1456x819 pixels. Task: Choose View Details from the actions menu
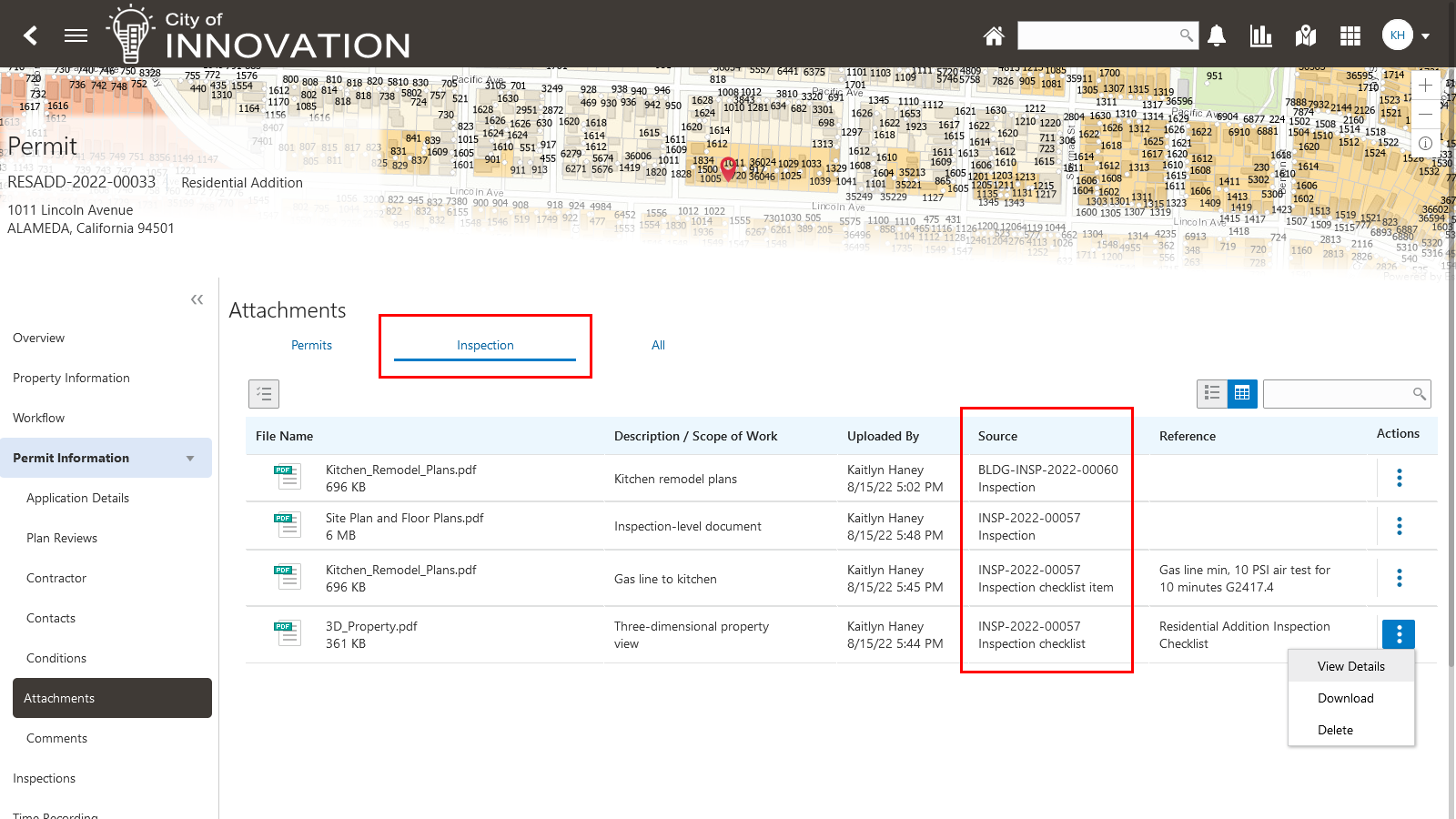click(x=1351, y=666)
